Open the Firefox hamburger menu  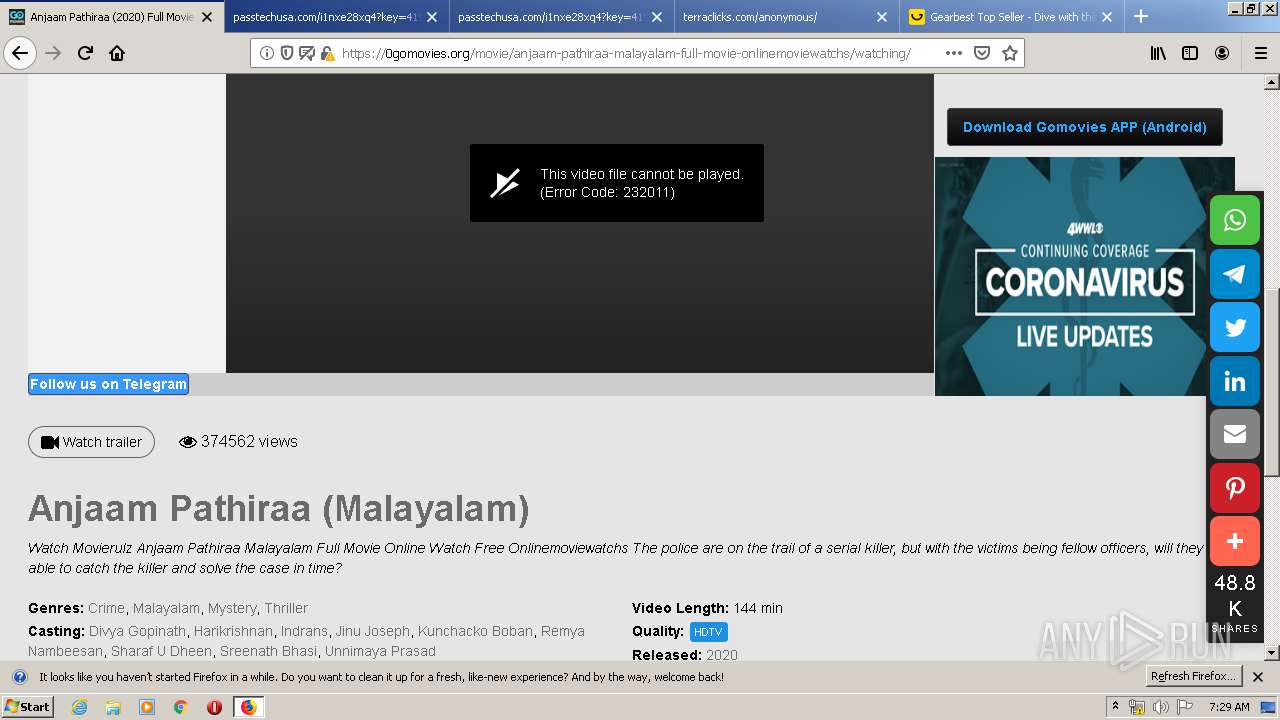tap(1260, 53)
